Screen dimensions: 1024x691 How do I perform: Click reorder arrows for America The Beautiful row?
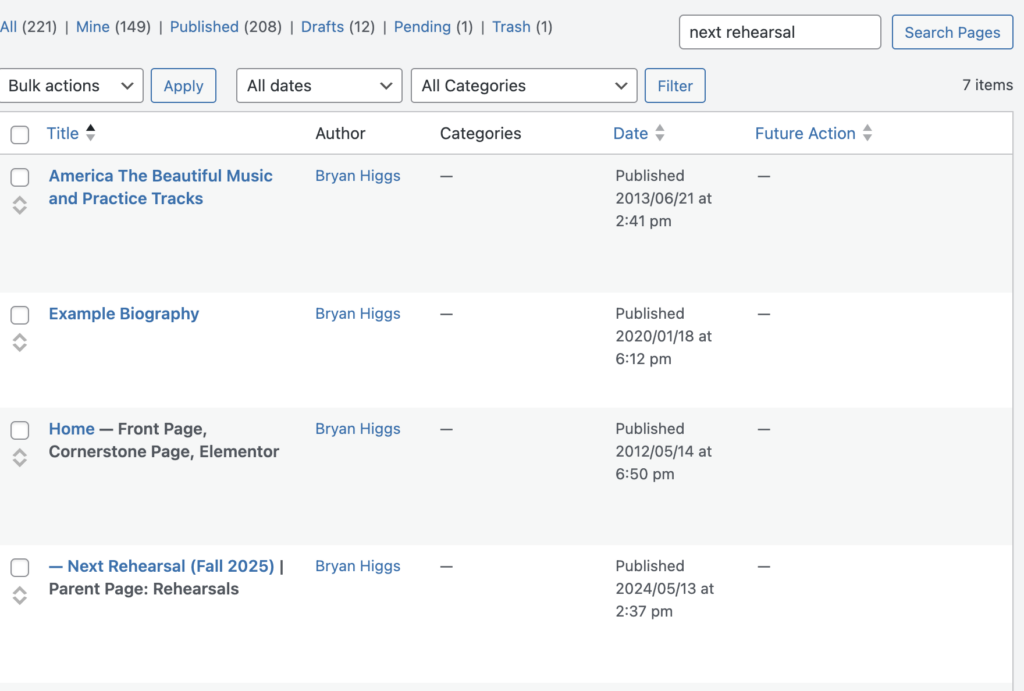pyautogui.click(x=19, y=205)
